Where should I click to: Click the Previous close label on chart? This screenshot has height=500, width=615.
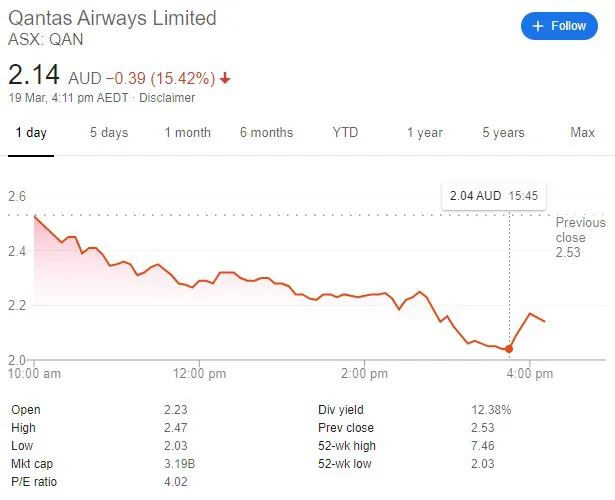coord(580,231)
